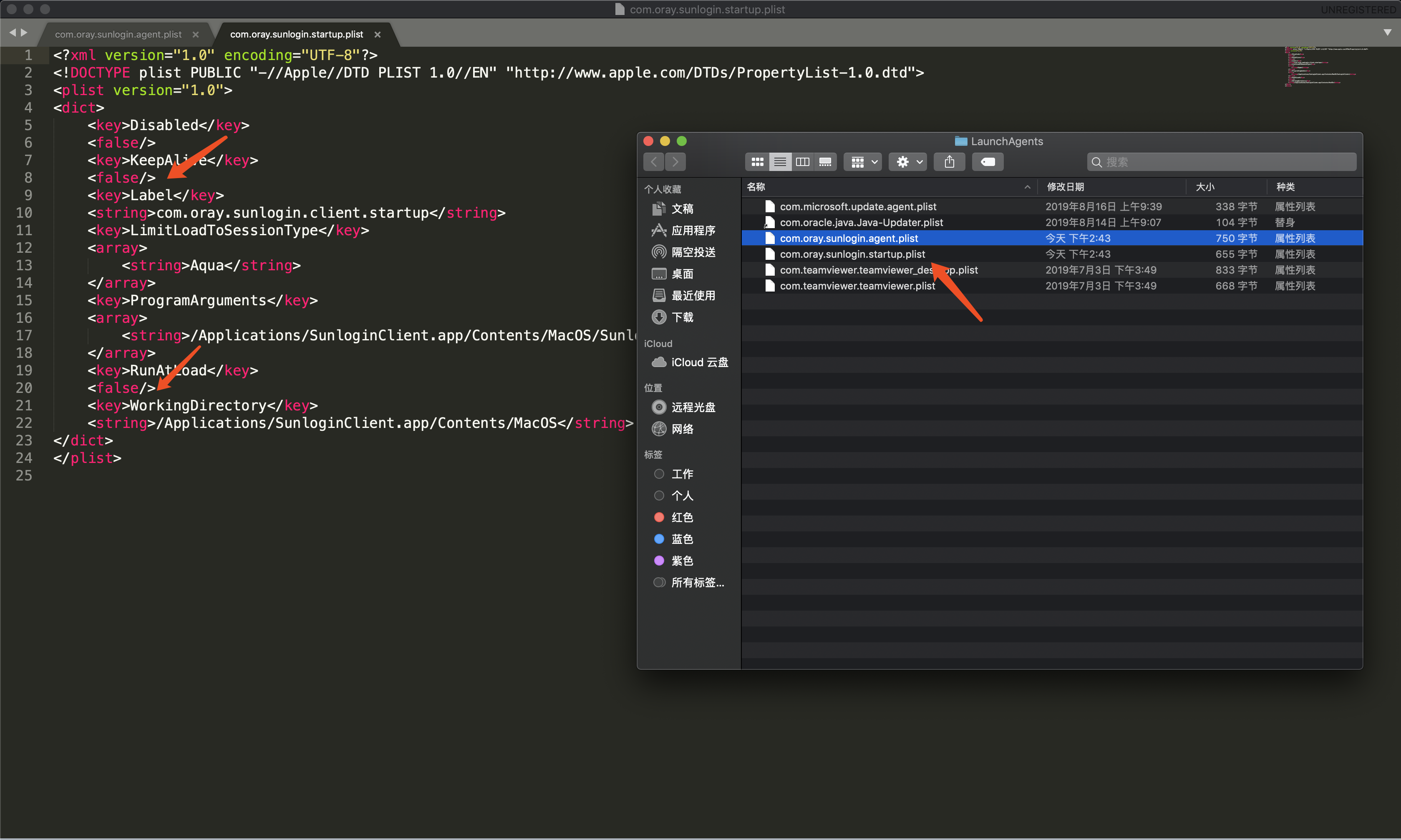Open AirDrop in Finder sidebar
Viewport: 1401px width, 840px height.
click(693, 252)
